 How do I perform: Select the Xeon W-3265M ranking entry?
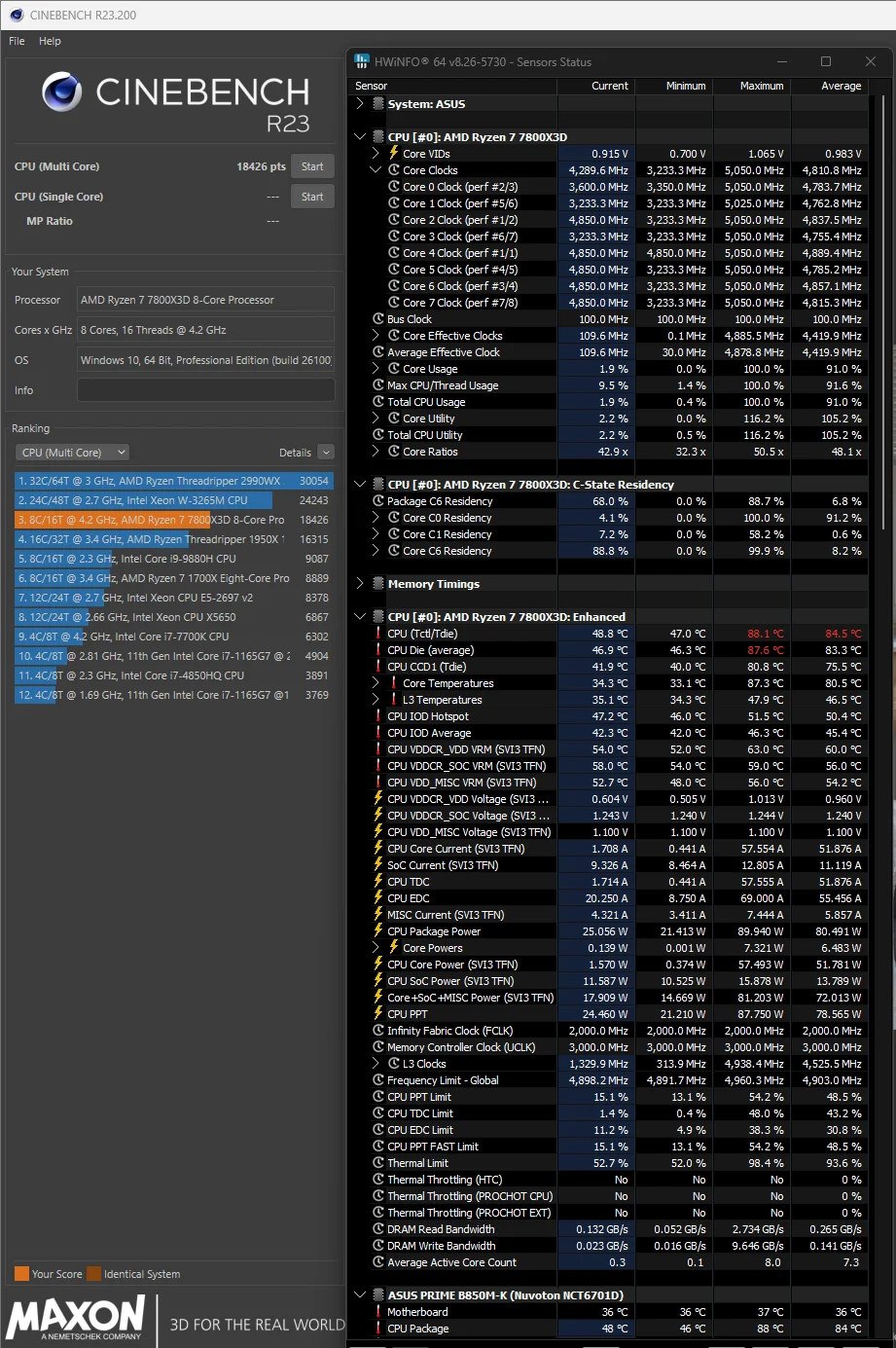[173, 500]
